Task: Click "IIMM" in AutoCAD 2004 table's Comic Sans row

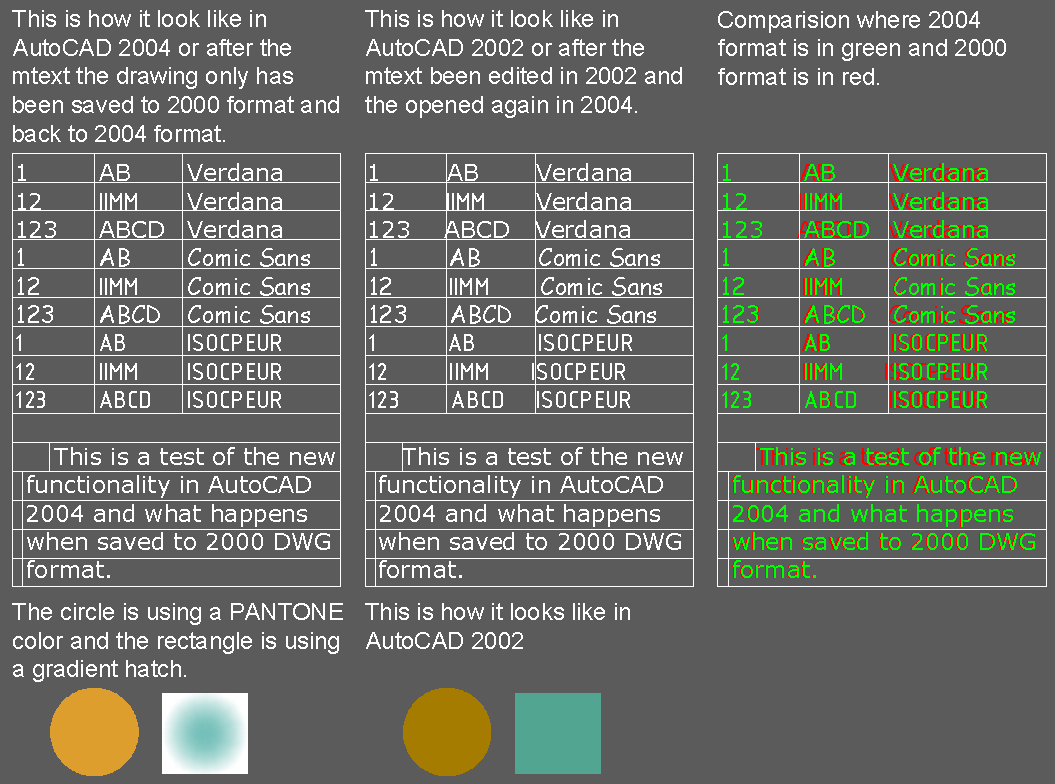Action: pos(118,287)
